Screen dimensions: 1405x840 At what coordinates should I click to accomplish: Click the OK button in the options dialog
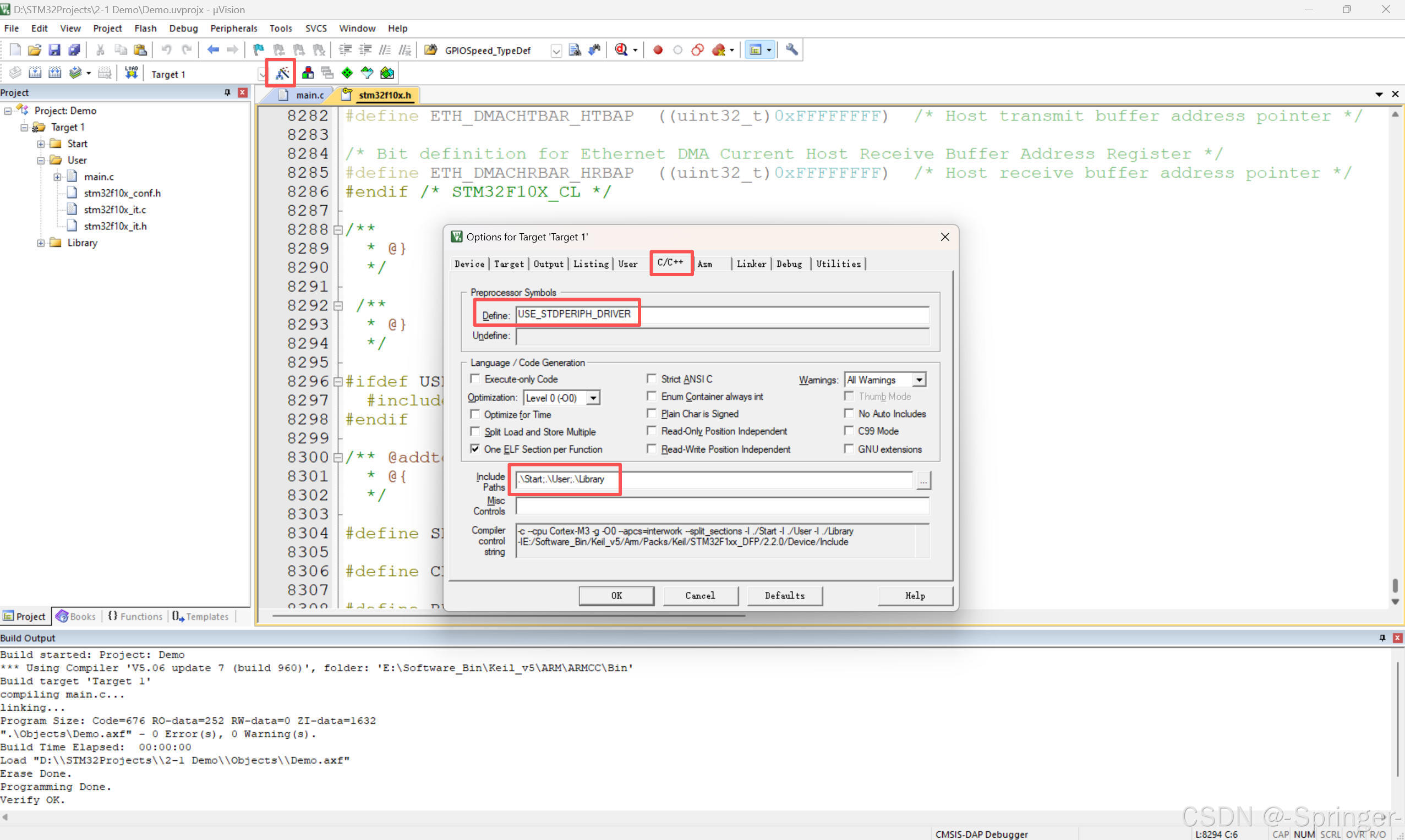(x=616, y=595)
